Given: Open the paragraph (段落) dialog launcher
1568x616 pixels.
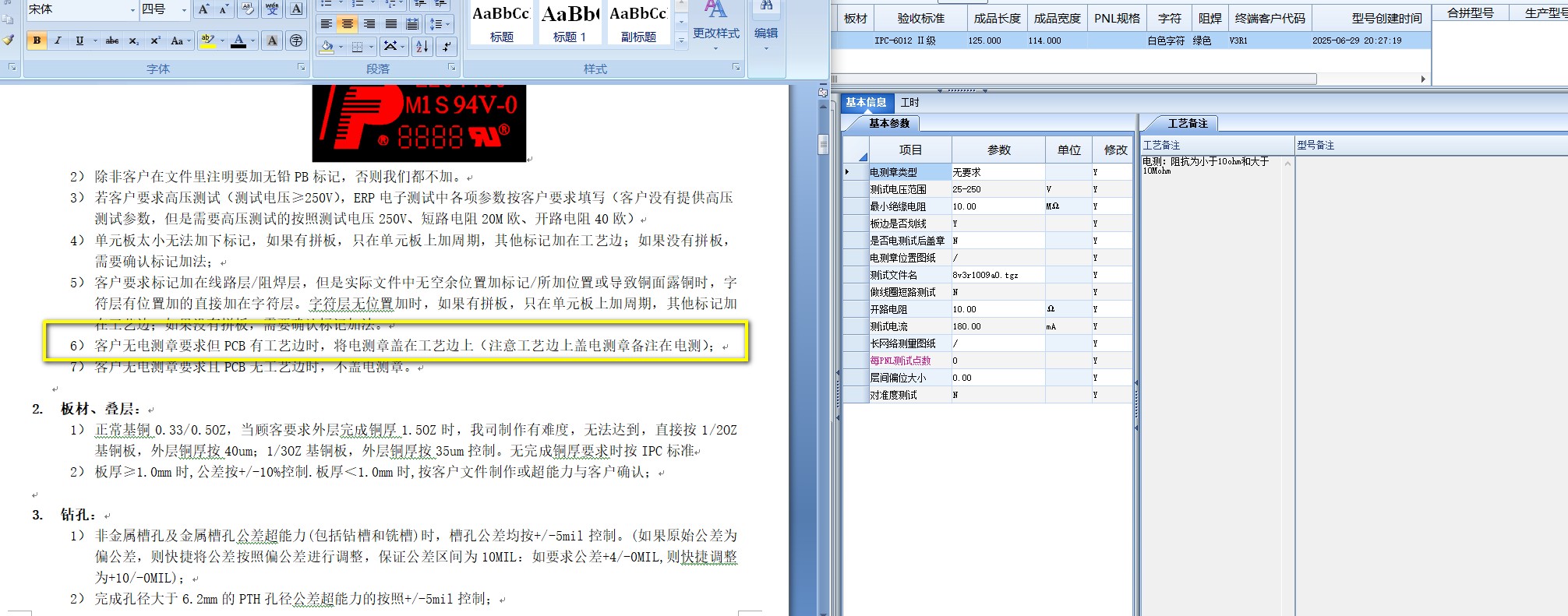Looking at the screenshot, I should [x=452, y=68].
